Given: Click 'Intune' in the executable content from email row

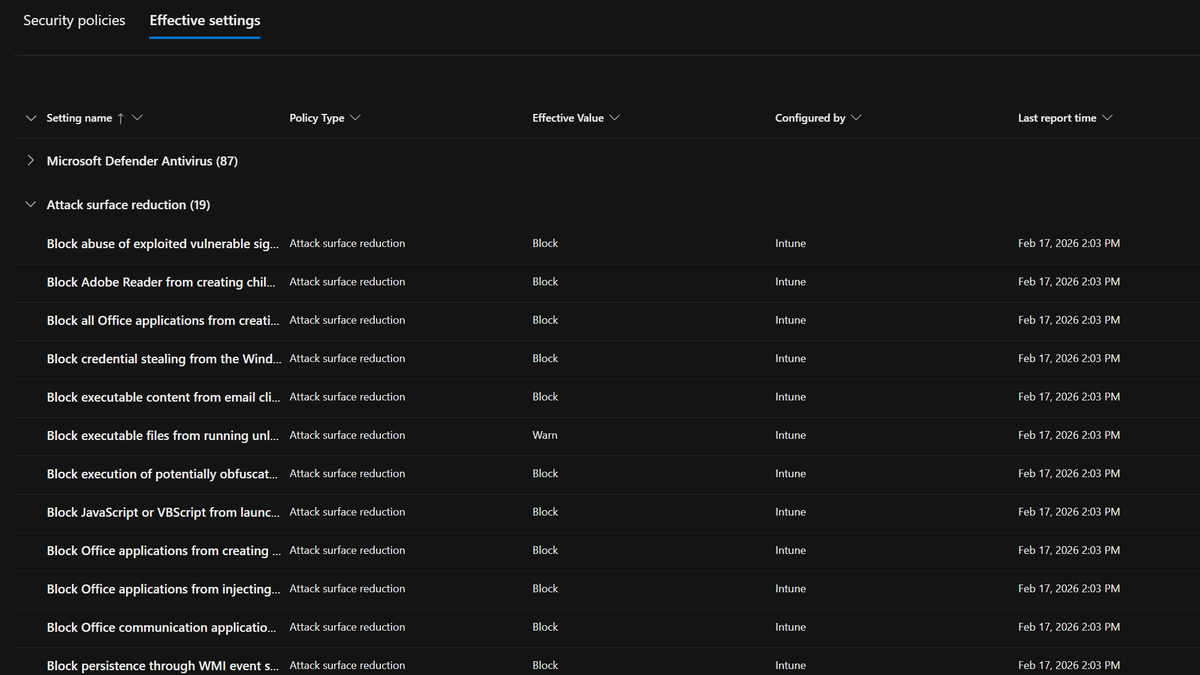Looking at the screenshot, I should [790, 397].
